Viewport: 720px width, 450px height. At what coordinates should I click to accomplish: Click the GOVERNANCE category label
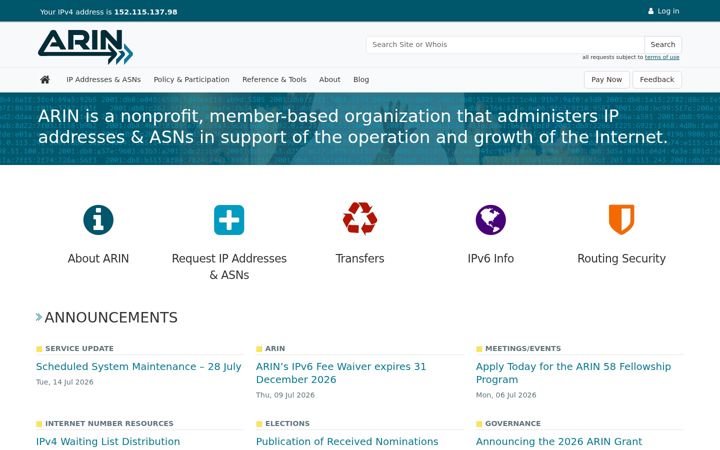click(513, 423)
